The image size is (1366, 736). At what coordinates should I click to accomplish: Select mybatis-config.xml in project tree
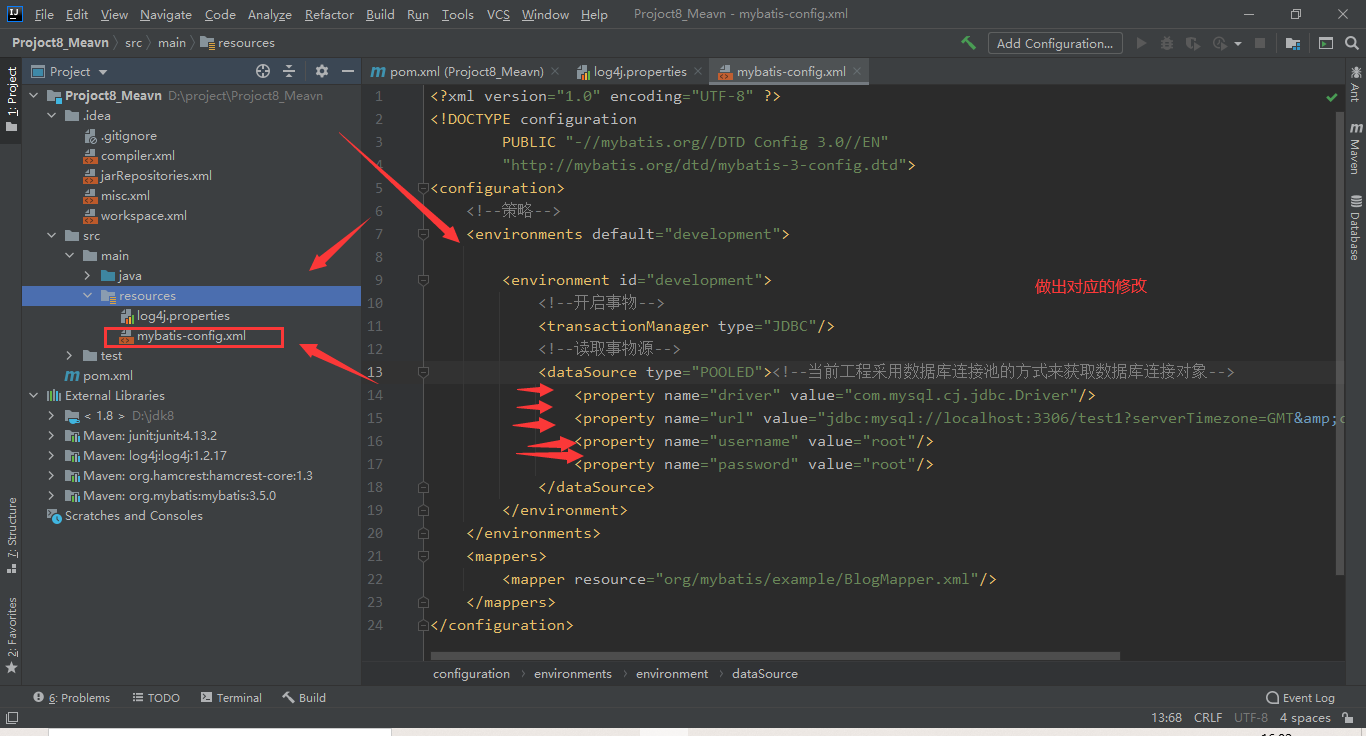tap(191, 336)
